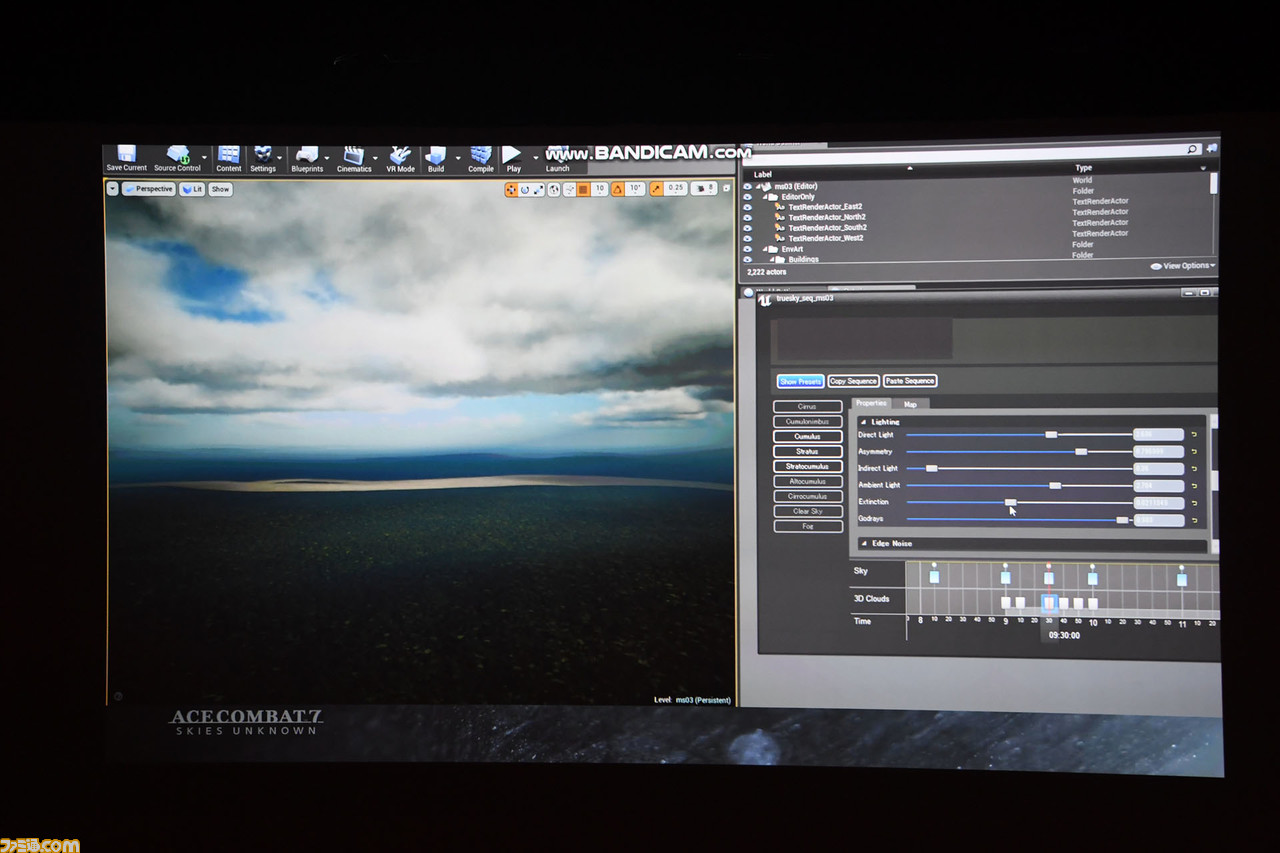
Task: Click the Type column header in outliner
Action: pos(1083,168)
